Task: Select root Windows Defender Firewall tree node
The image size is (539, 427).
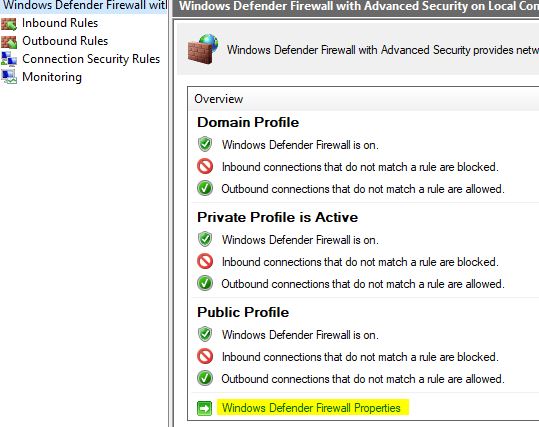Action: point(85,6)
